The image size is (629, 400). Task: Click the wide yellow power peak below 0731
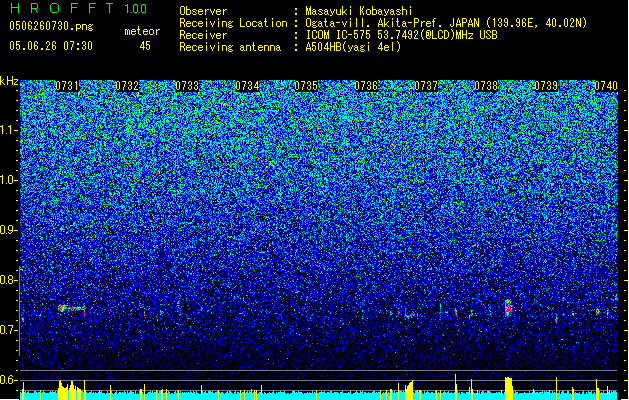[70, 390]
